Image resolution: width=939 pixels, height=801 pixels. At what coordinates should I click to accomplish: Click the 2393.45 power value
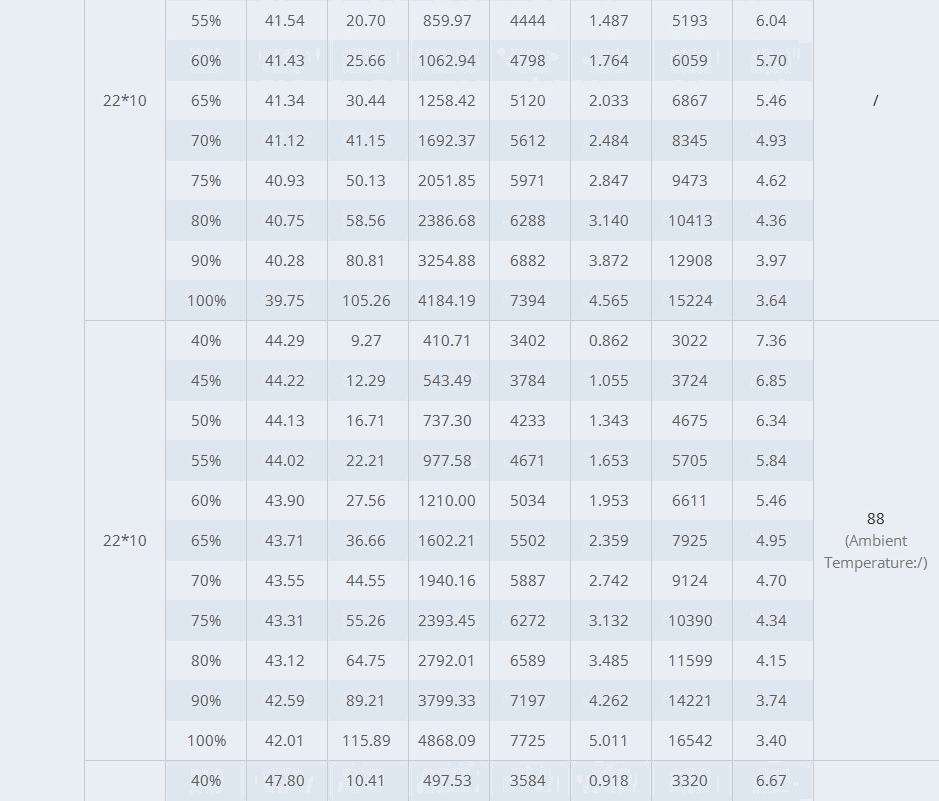pyautogui.click(x=447, y=620)
